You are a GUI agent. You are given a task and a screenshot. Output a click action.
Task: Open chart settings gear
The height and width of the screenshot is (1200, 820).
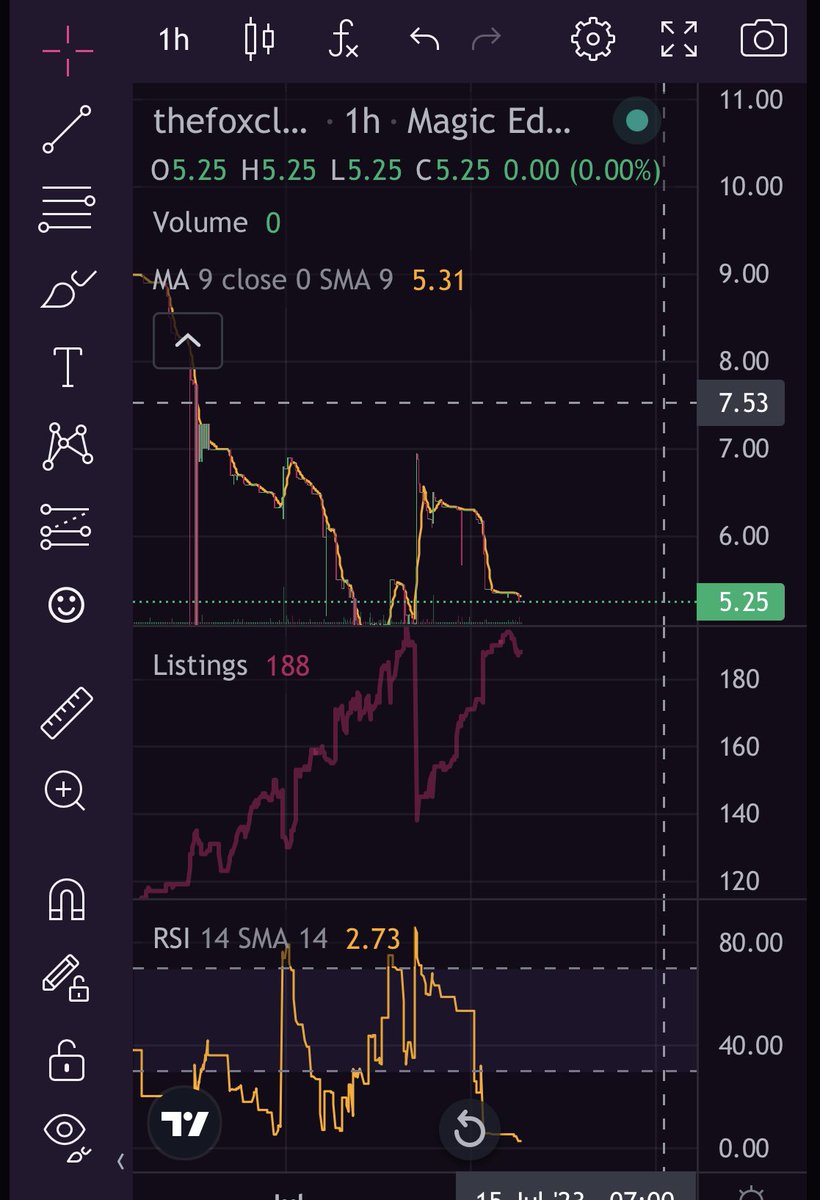[x=592, y=40]
